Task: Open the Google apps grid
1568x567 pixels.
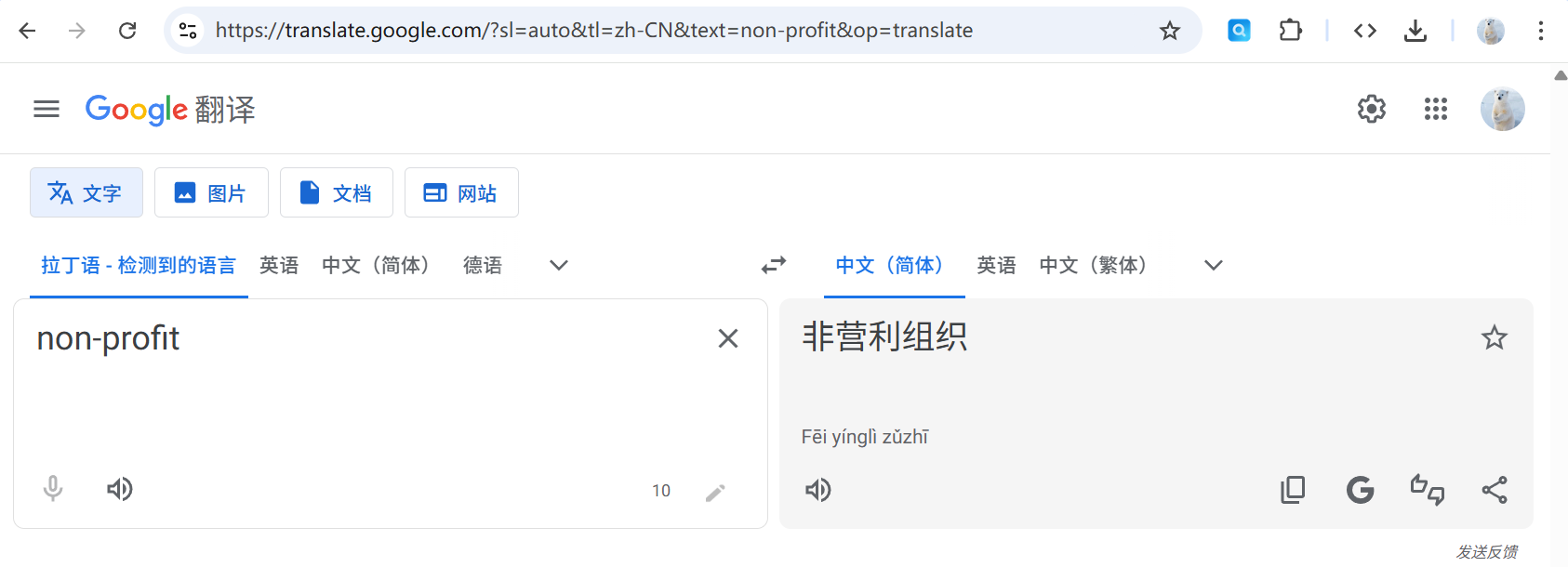Action: pos(1436,109)
